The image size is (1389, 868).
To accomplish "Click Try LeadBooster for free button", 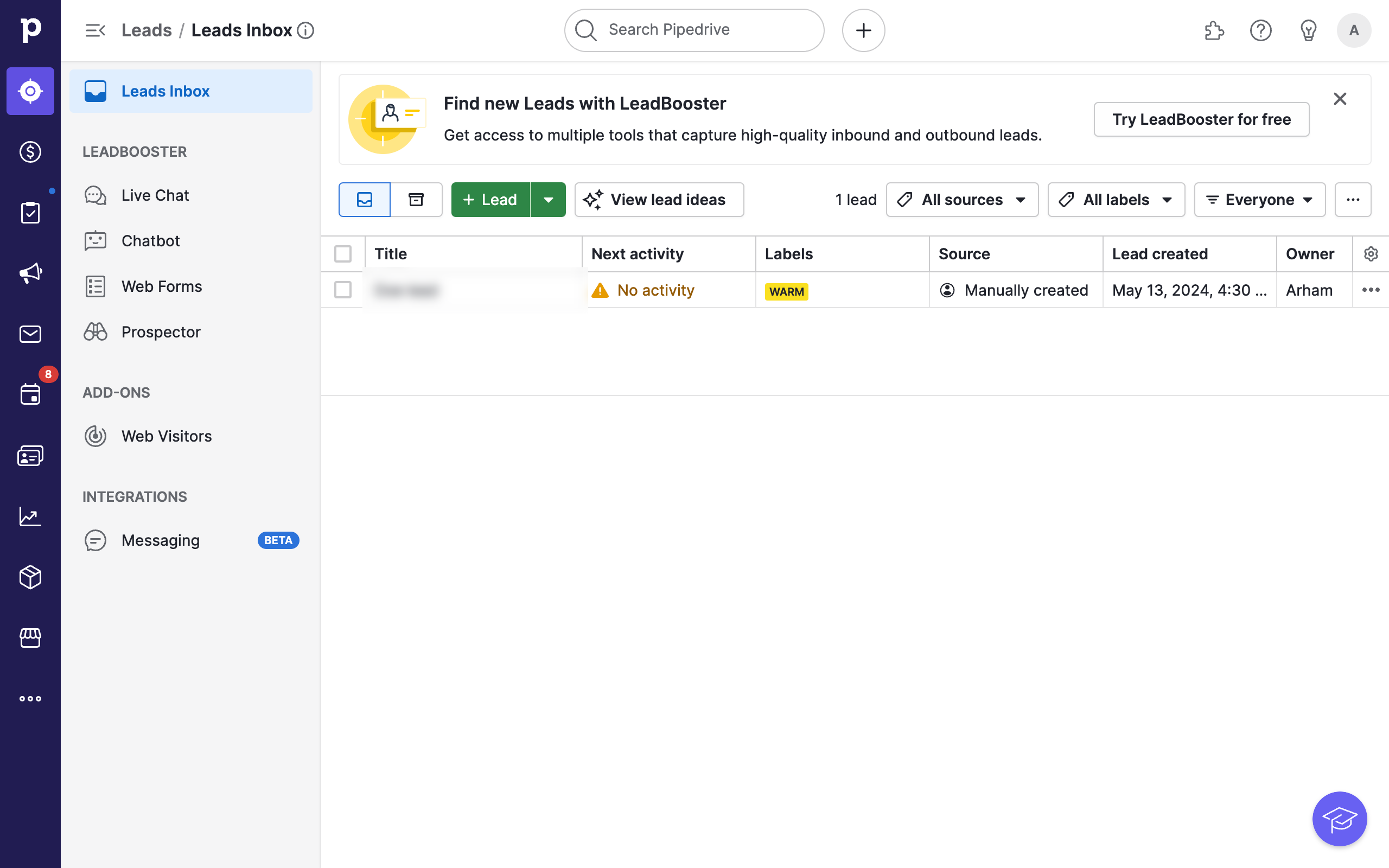I will point(1201,119).
